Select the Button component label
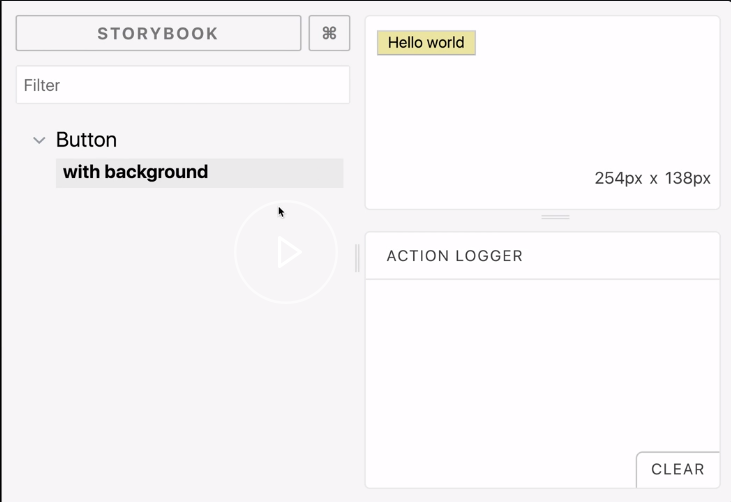This screenshot has width=731, height=502. pyautogui.click(x=86, y=140)
